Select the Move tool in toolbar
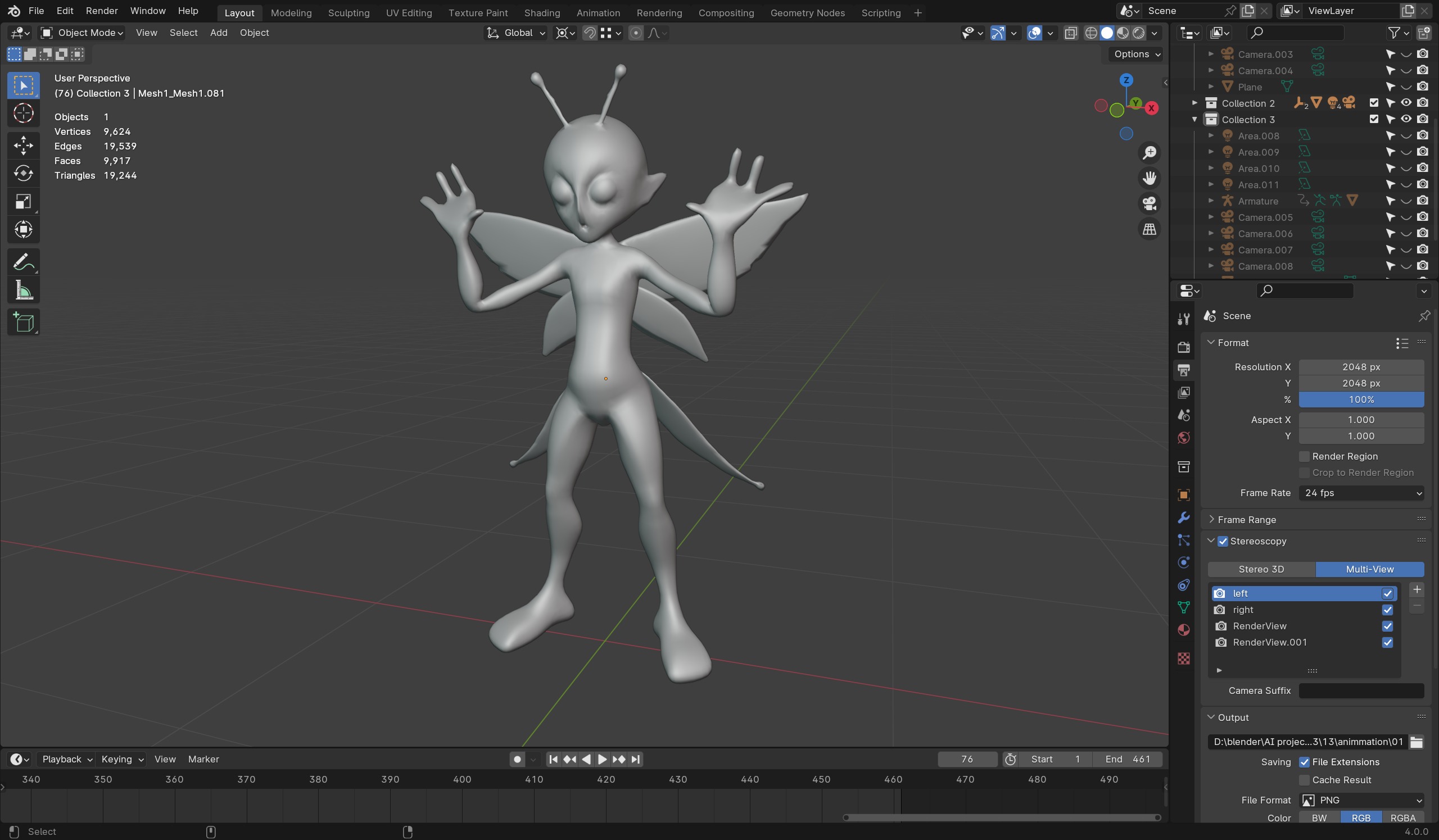 pyautogui.click(x=24, y=145)
